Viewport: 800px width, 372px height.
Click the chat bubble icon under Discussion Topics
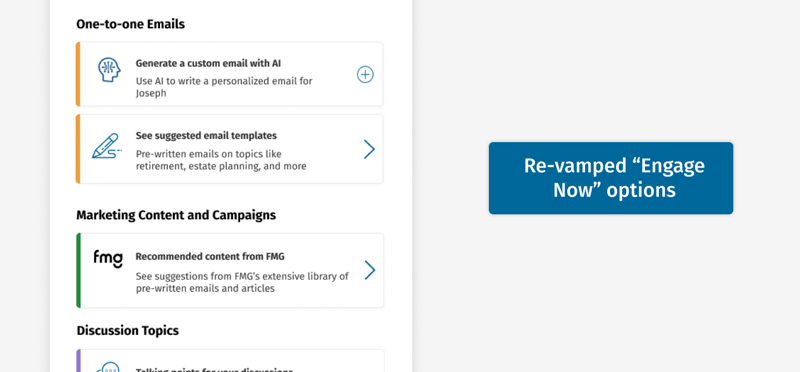click(108, 367)
